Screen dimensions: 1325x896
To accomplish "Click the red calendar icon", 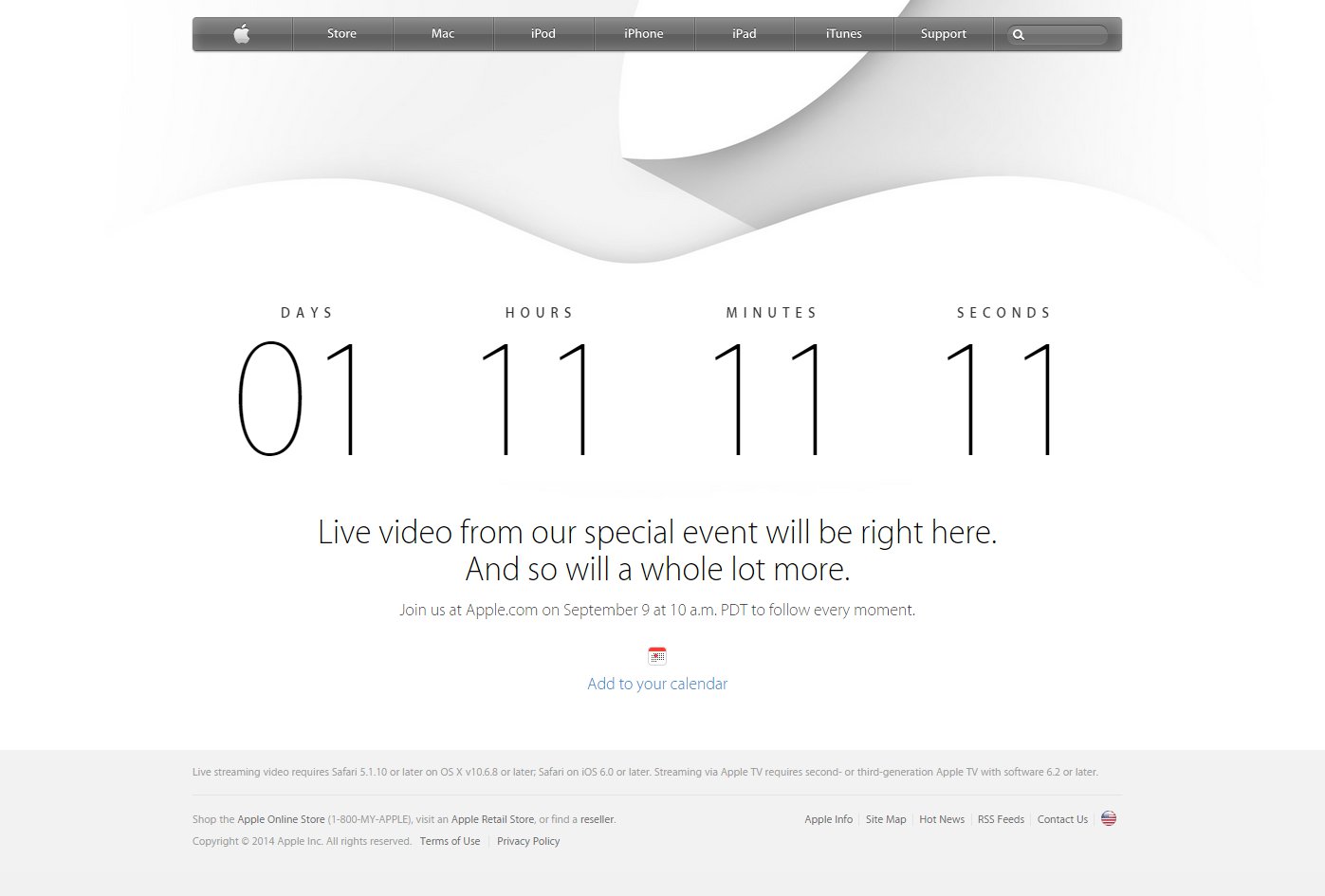I will [x=657, y=656].
